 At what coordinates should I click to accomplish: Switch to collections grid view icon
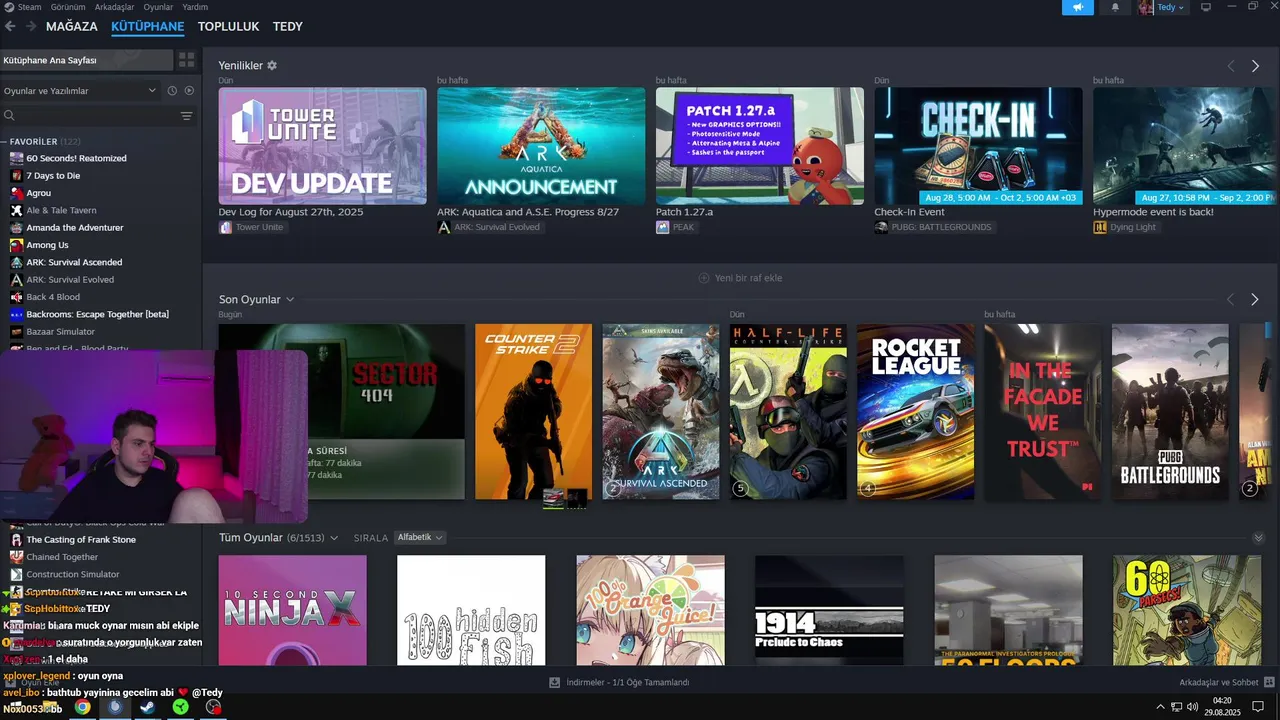(187, 60)
